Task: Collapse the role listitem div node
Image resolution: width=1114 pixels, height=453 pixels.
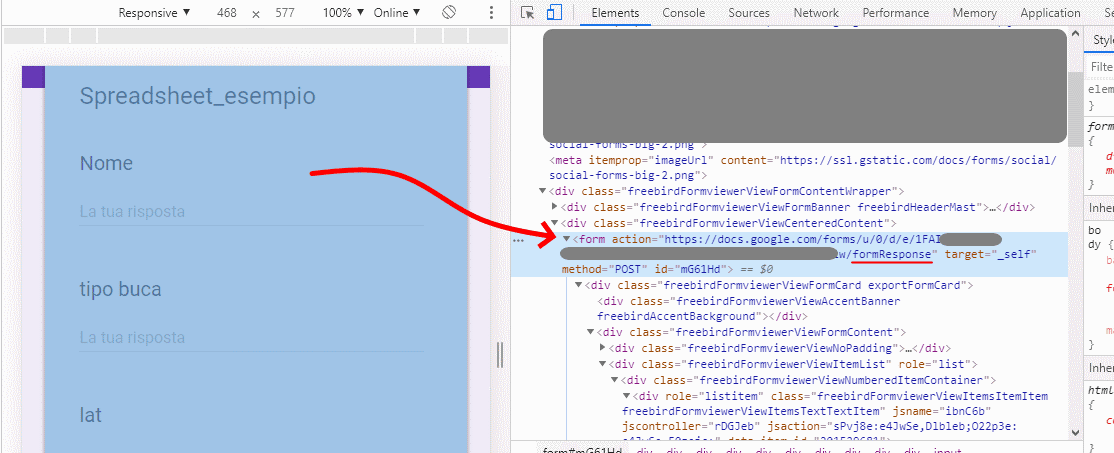Action: [627, 395]
